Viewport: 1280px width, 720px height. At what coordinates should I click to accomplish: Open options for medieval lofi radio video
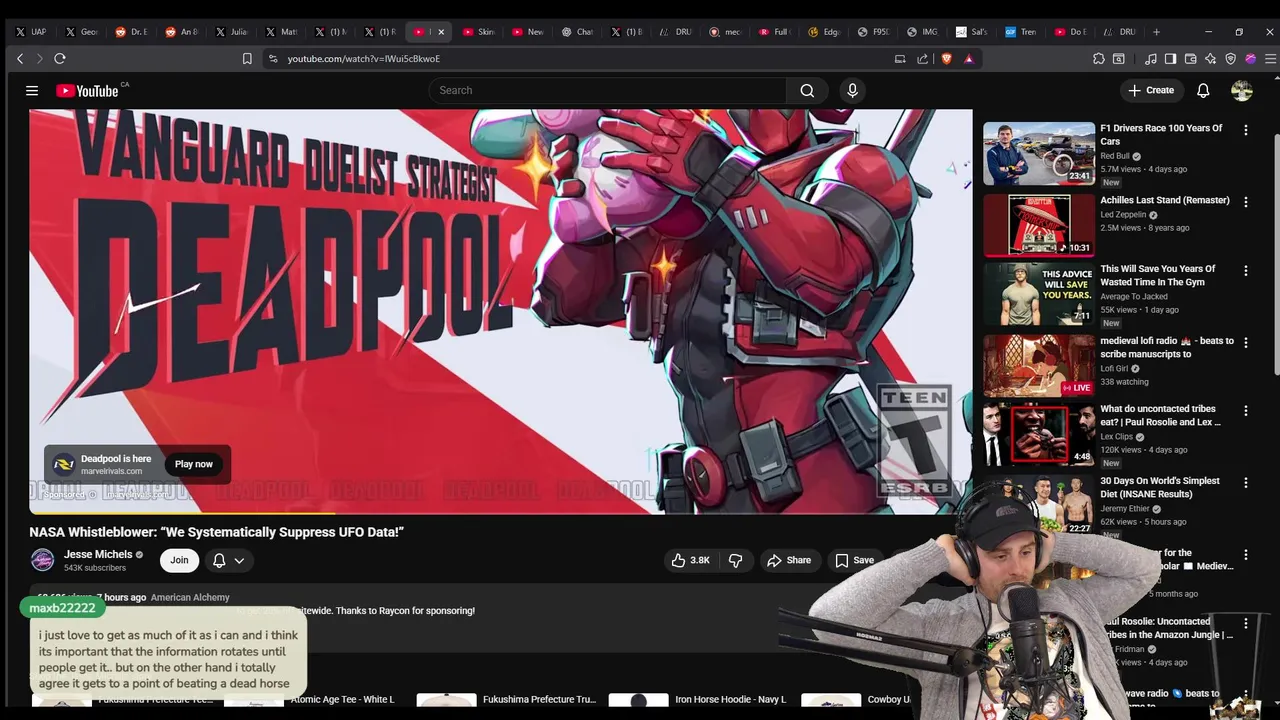[1245, 342]
